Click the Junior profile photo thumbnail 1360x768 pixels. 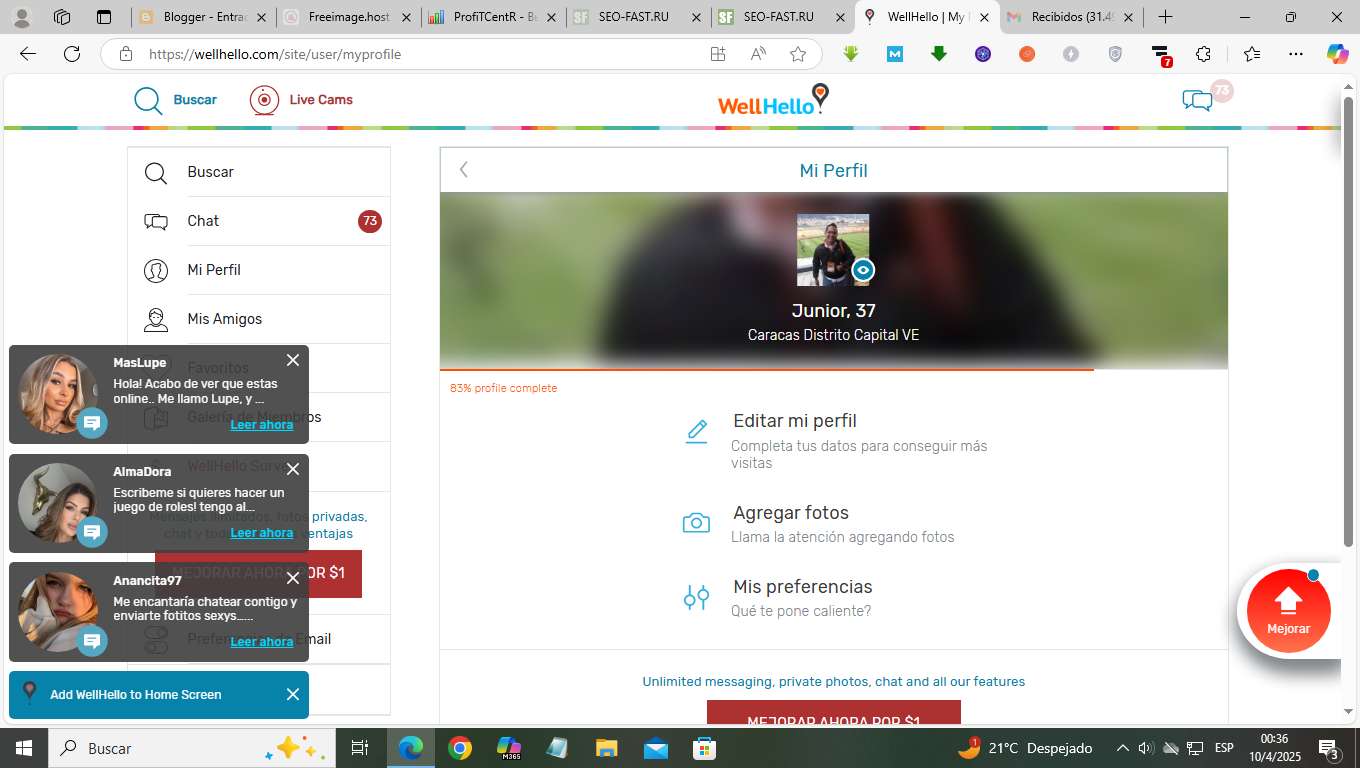click(x=833, y=250)
